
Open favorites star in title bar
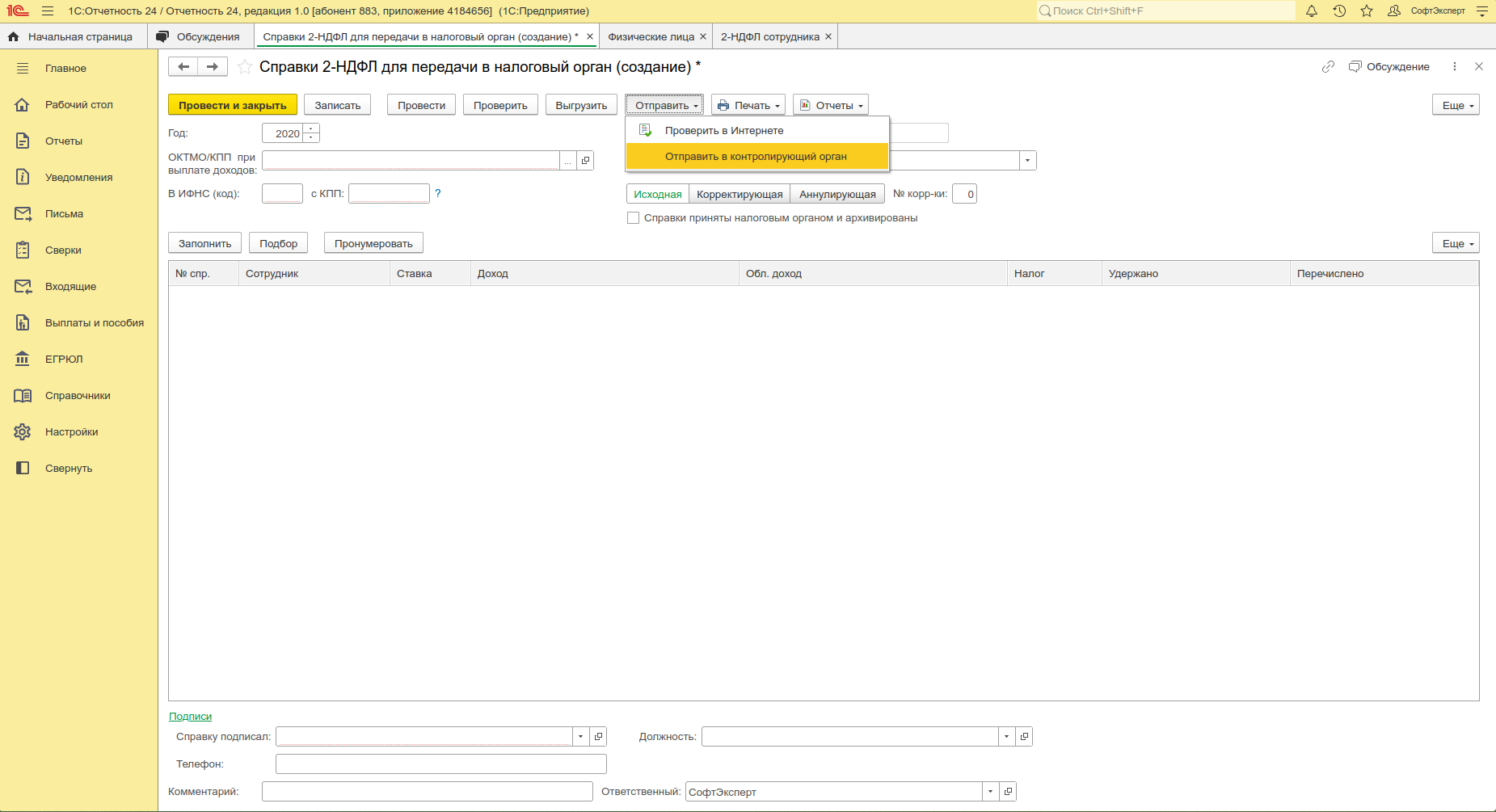[1367, 11]
